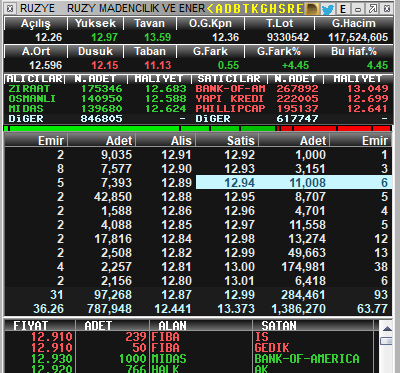400x373 pixels.
Task: Click the G.Hacim header
Action: (354, 23)
